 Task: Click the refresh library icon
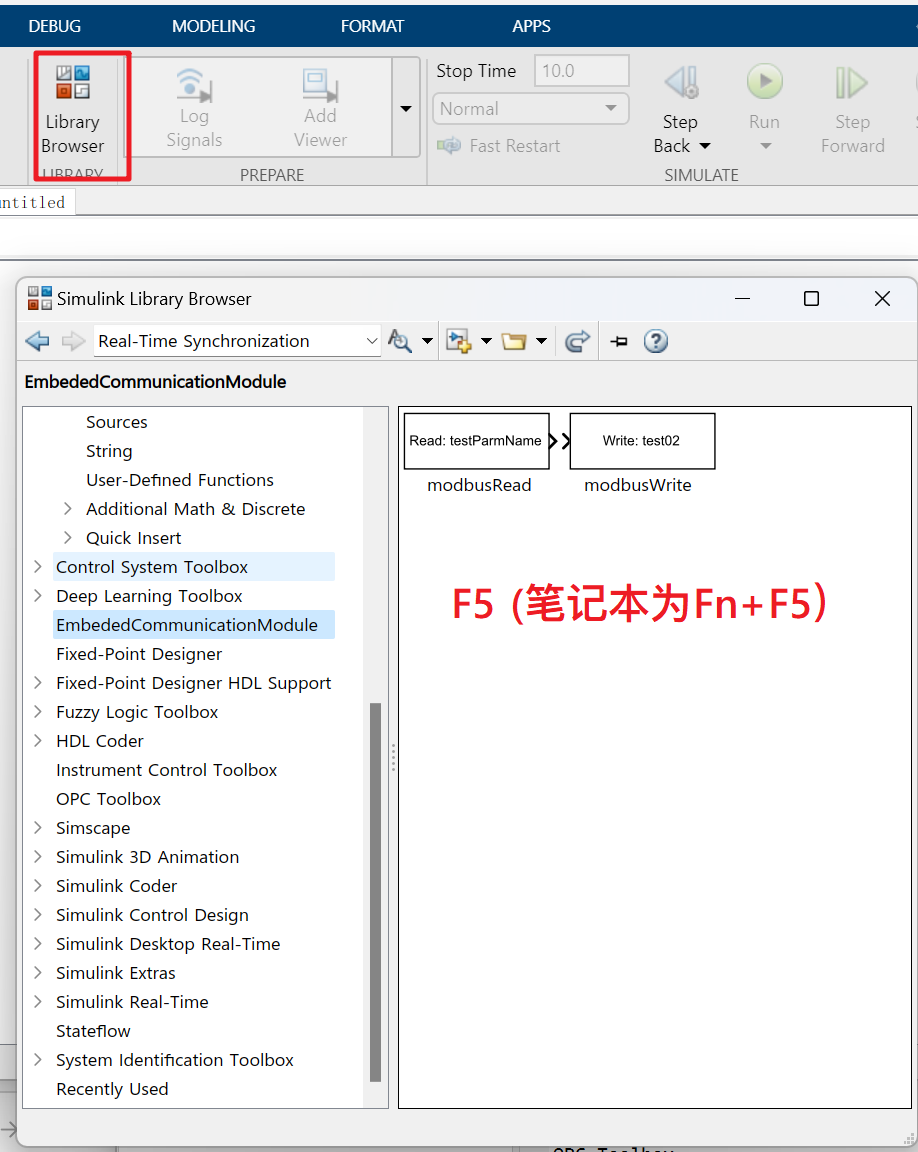point(577,341)
